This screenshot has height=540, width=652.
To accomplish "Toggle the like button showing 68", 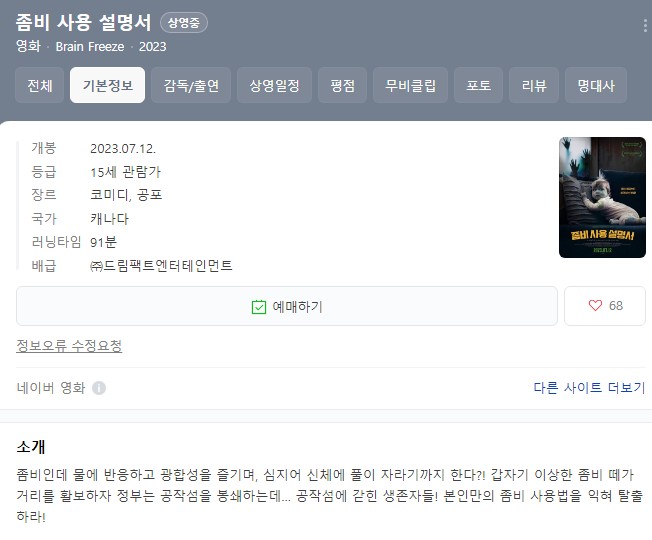I will click(605, 306).
